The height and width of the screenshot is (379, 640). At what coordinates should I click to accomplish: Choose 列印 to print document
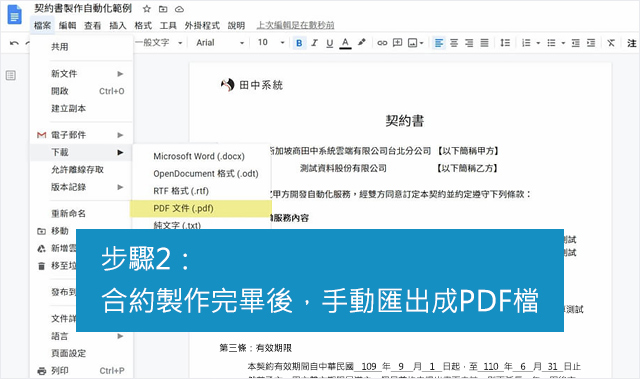tap(82, 371)
